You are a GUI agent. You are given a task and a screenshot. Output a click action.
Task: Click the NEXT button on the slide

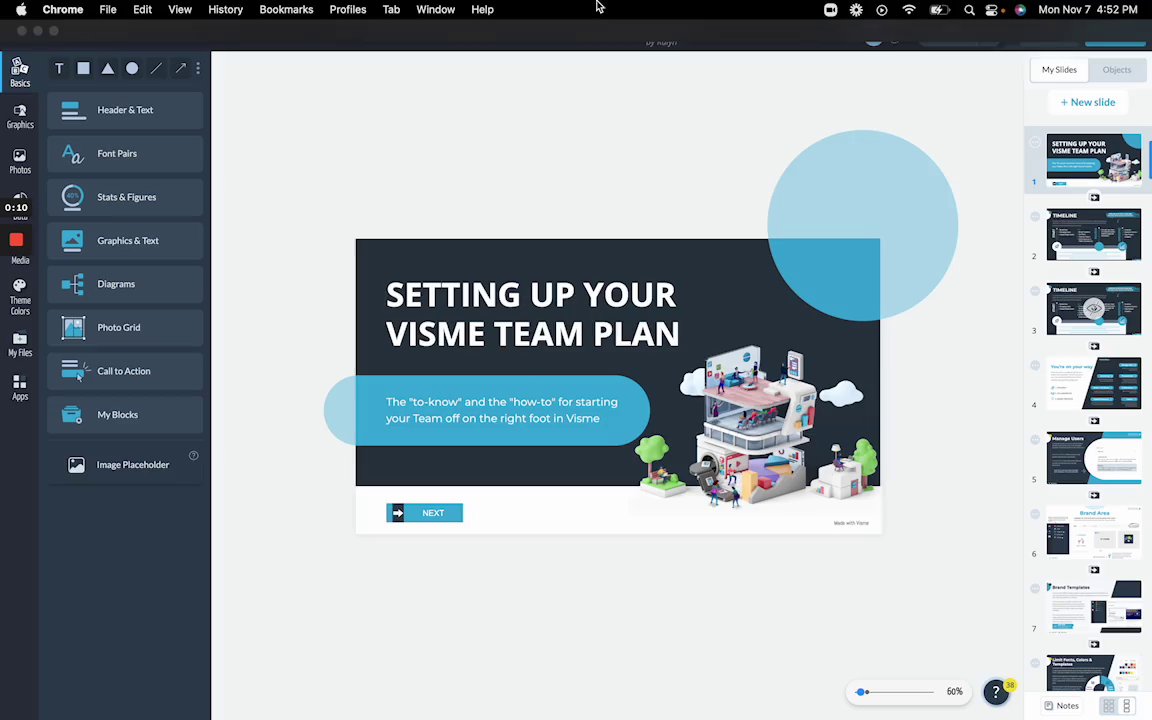pos(425,513)
